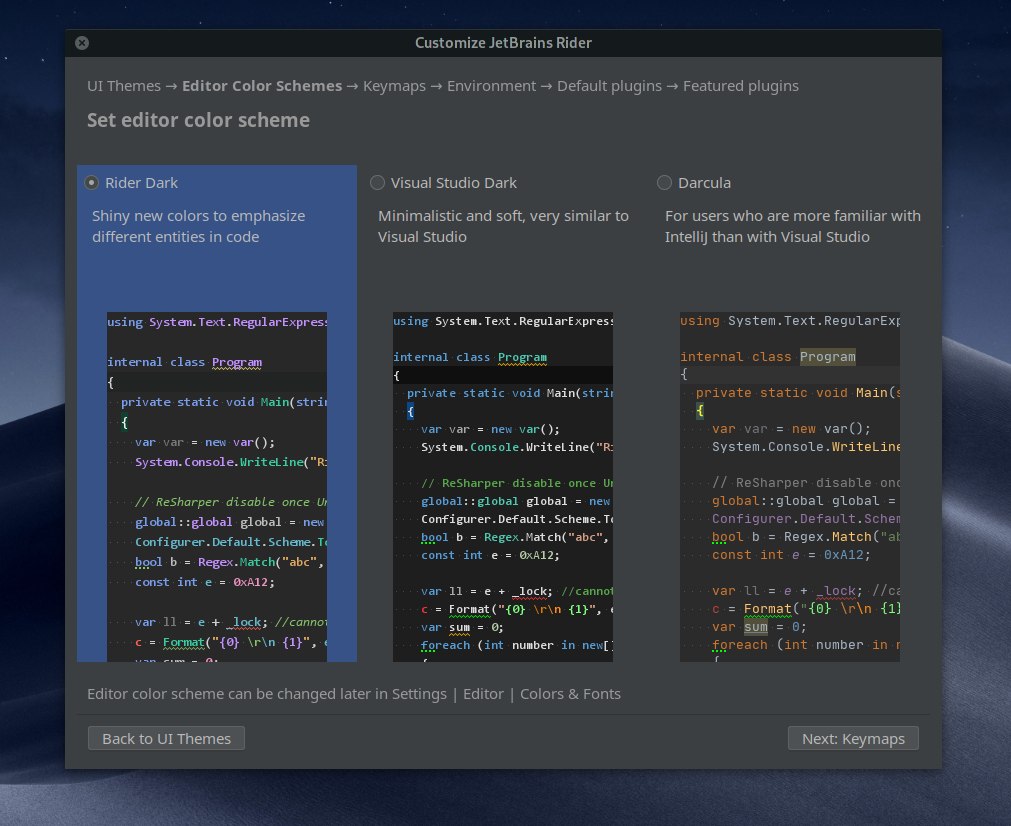Screen dimensions: 1011x826
Task: Click 'Shiny new colors to emphasize' description
Action: click(x=199, y=226)
